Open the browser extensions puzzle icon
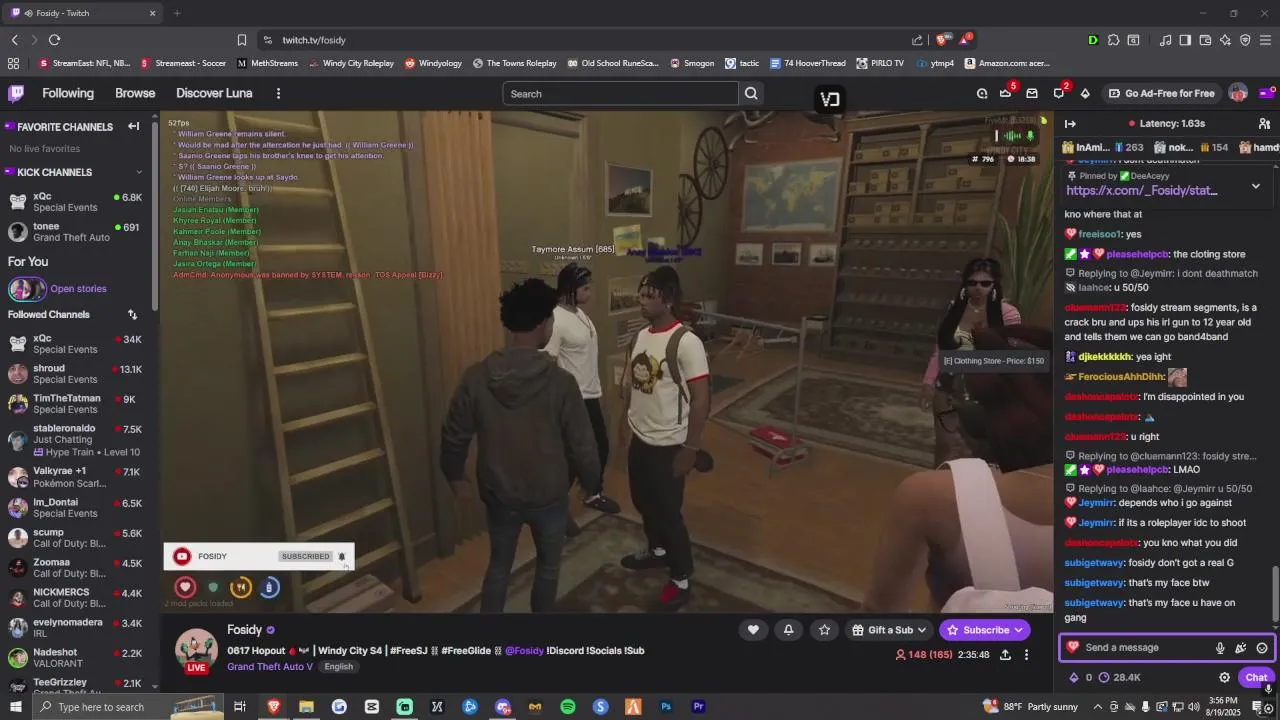This screenshot has width=1280, height=720. click(x=1113, y=40)
